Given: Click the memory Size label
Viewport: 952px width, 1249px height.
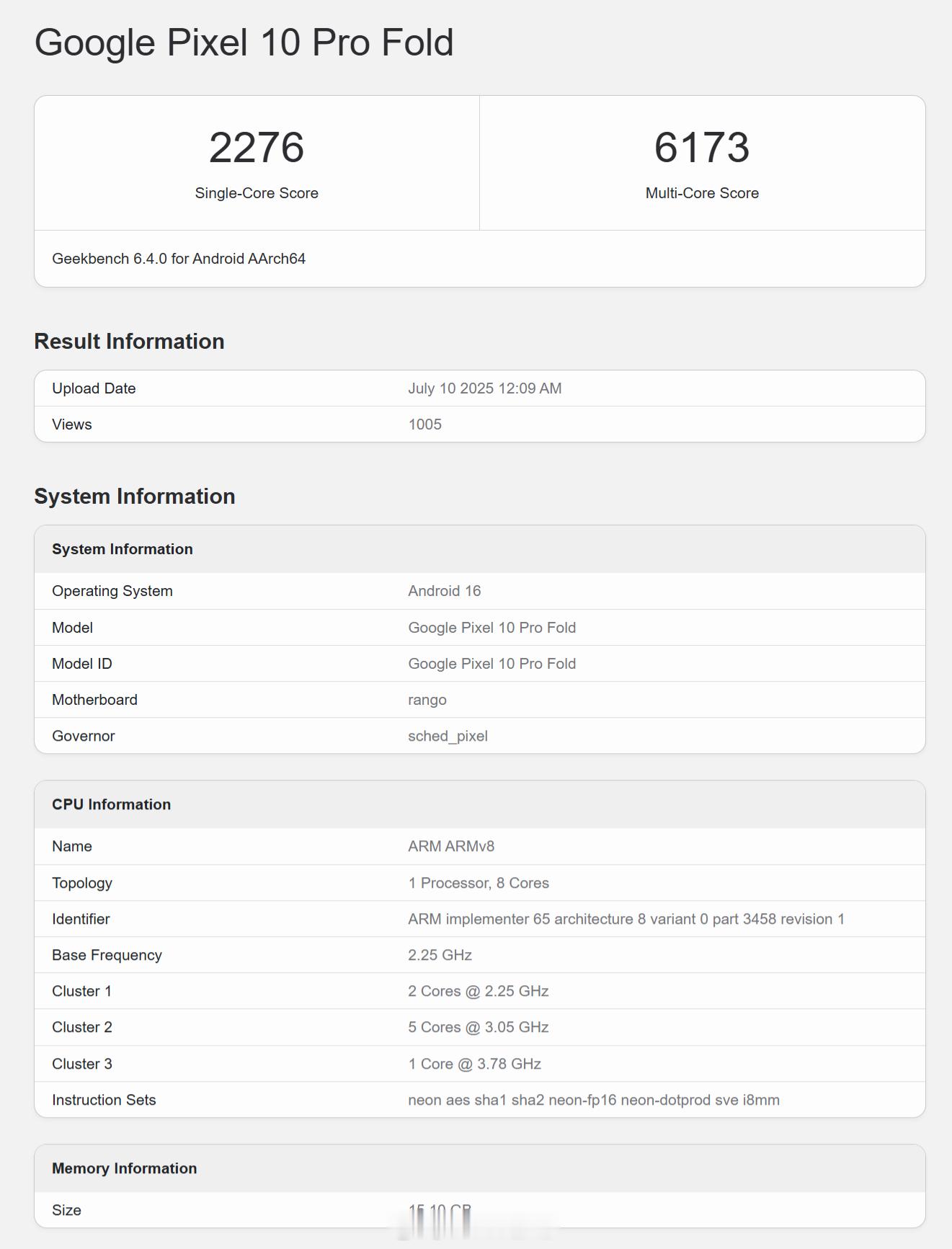Looking at the screenshot, I should 66,1210.
